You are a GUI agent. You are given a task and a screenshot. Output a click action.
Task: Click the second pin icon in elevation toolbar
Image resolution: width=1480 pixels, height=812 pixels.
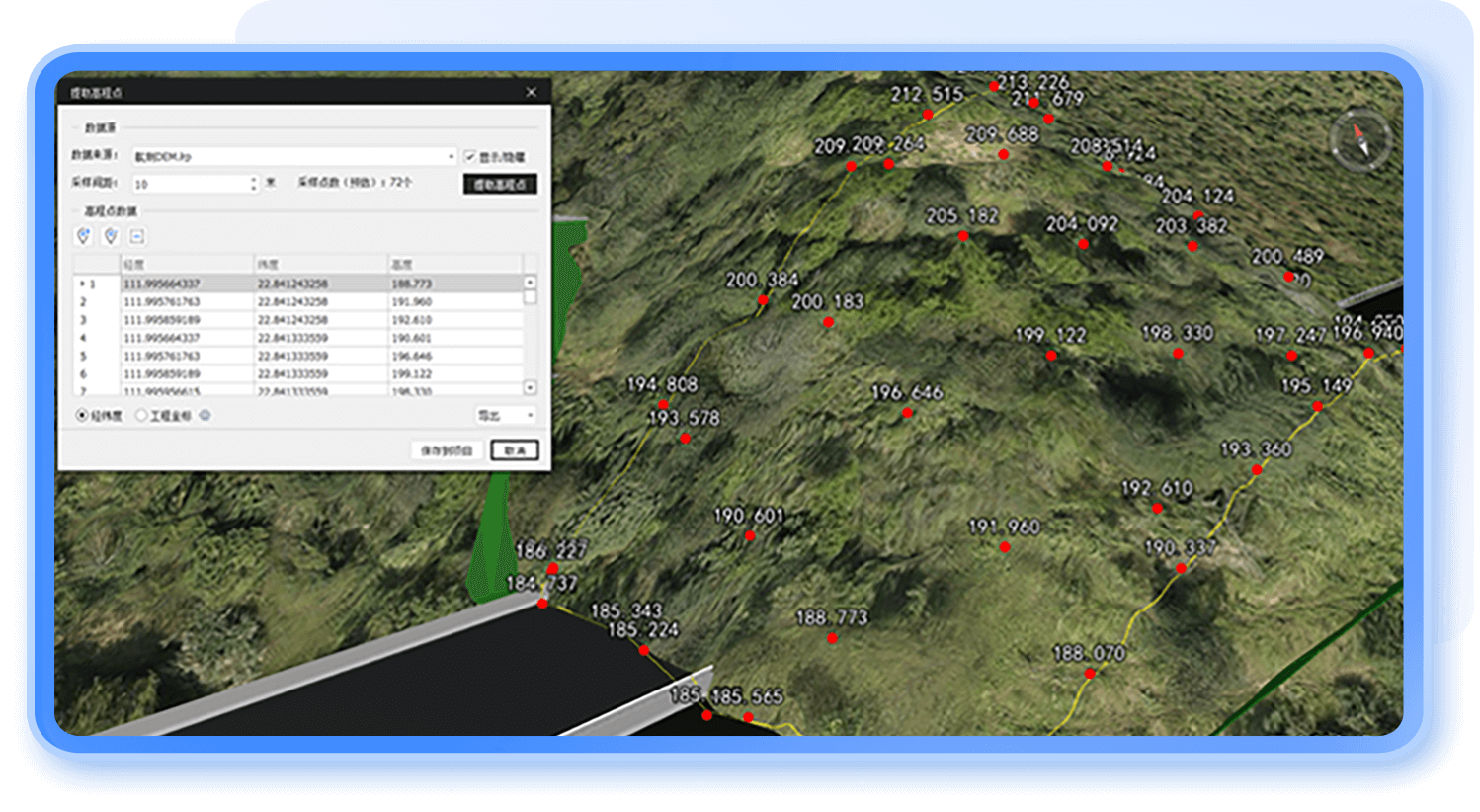111,236
